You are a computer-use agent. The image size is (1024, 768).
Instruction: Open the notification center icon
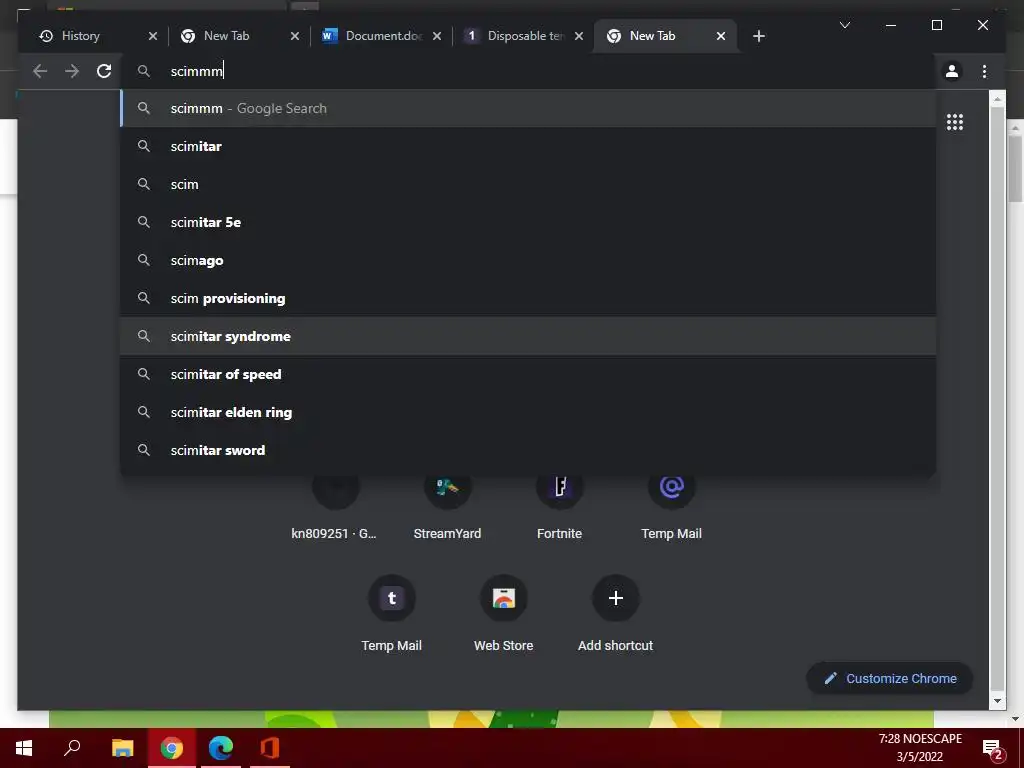pos(992,748)
